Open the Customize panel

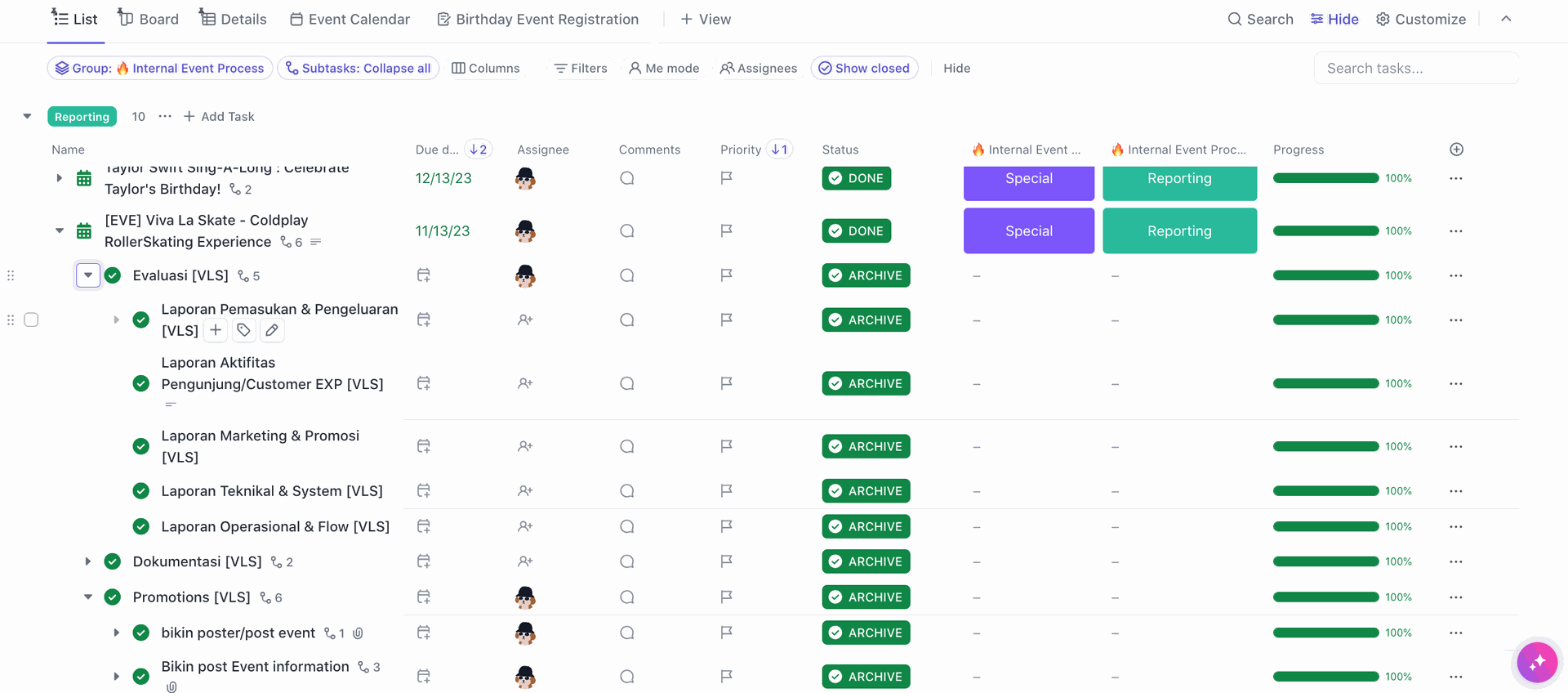coord(1421,19)
